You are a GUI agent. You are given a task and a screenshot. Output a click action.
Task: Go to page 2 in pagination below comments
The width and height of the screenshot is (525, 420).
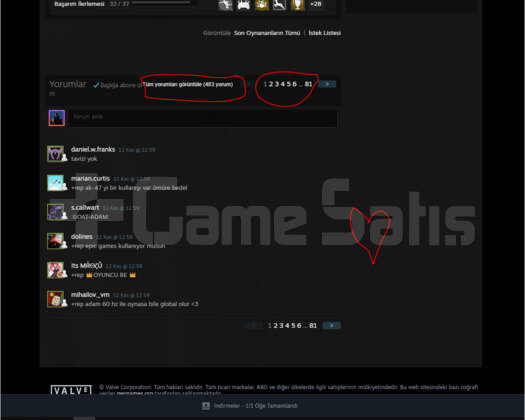(x=276, y=326)
